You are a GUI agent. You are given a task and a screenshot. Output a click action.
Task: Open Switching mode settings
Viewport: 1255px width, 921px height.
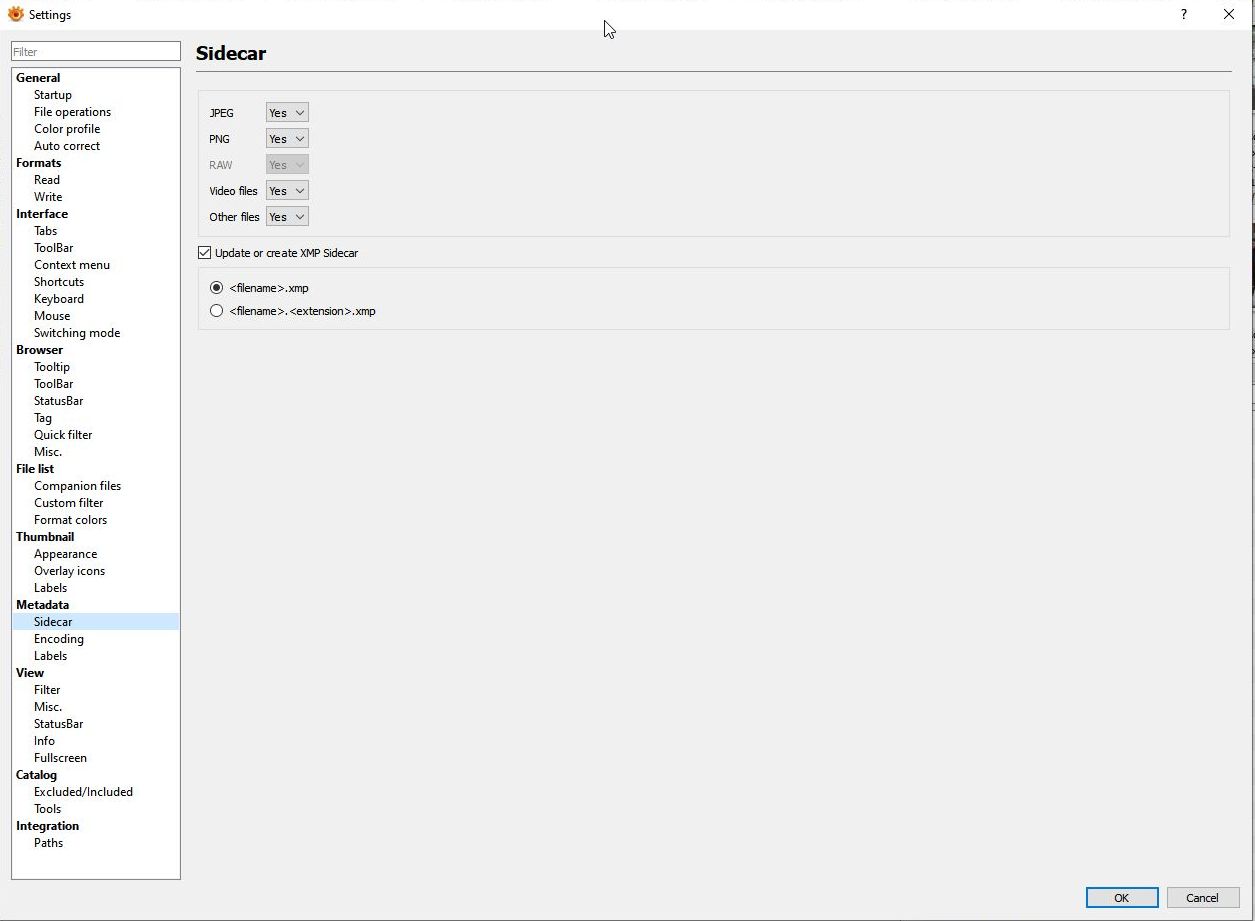(x=77, y=333)
